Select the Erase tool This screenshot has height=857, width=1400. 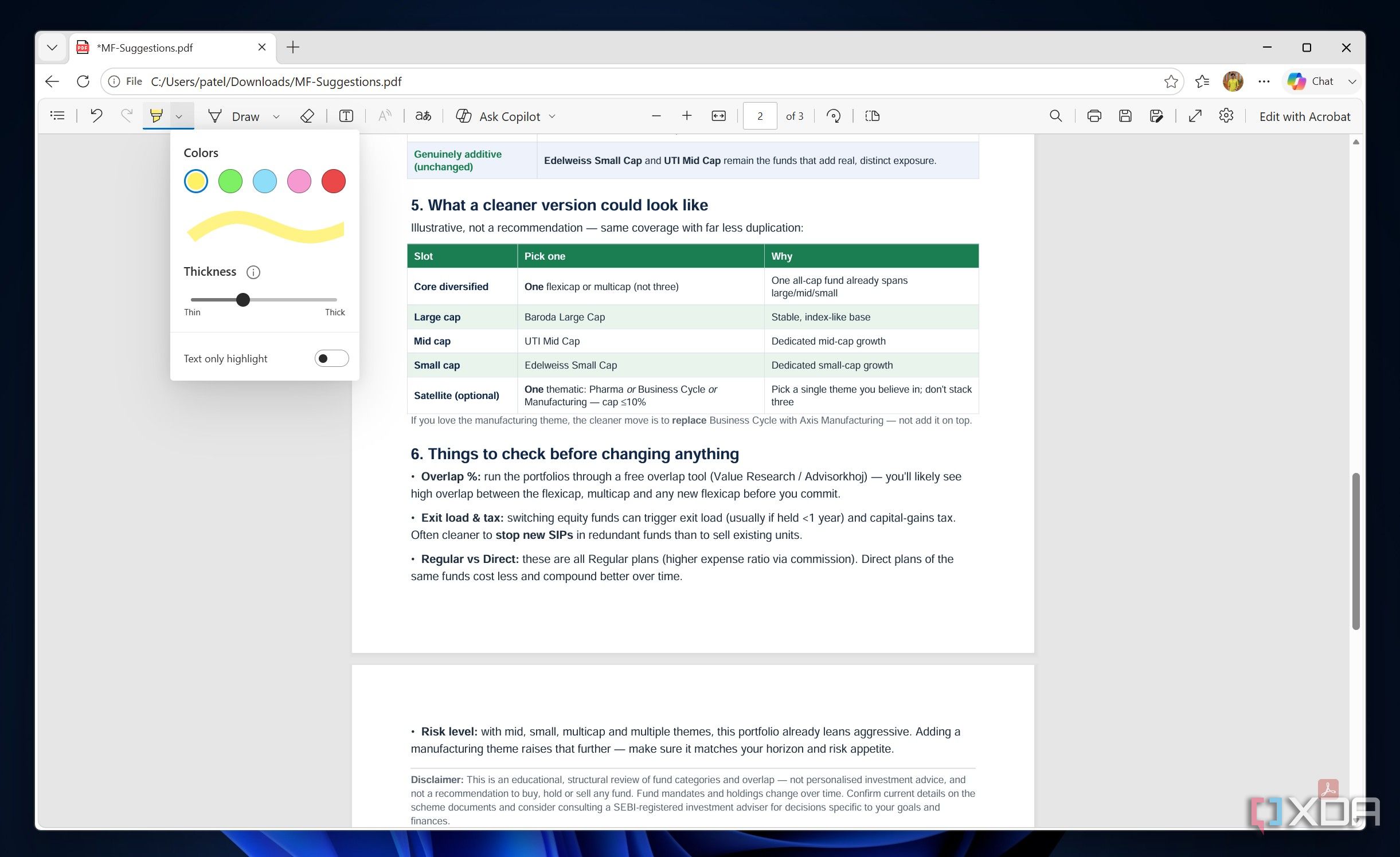coord(307,116)
